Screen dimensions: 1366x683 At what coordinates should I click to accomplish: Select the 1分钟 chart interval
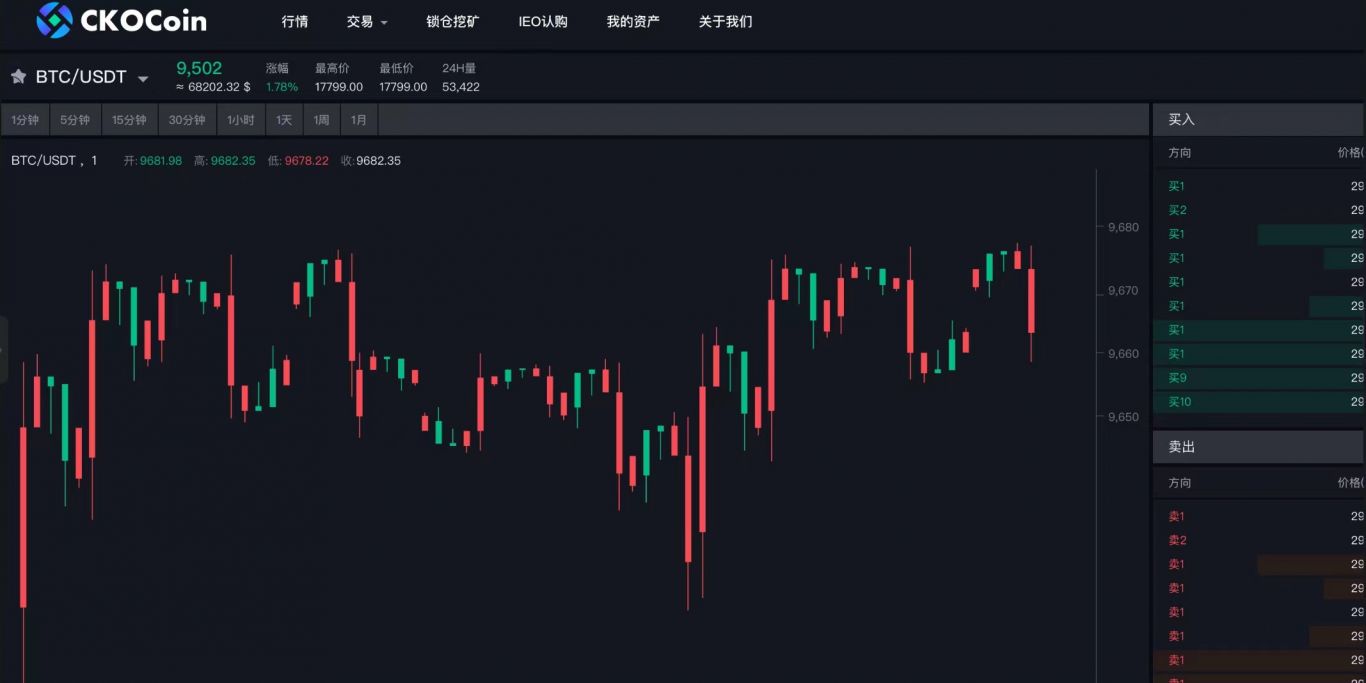point(25,120)
